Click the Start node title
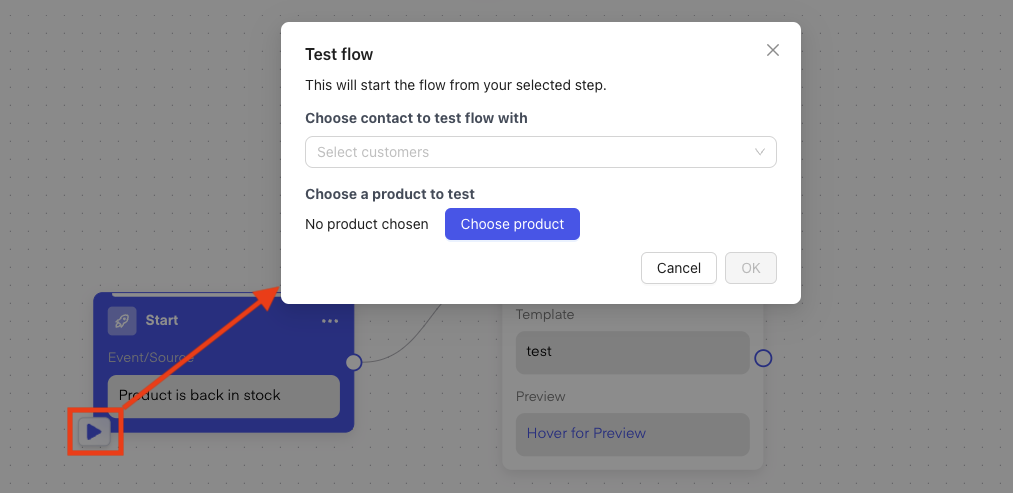The image size is (1013, 493). (162, 321)
